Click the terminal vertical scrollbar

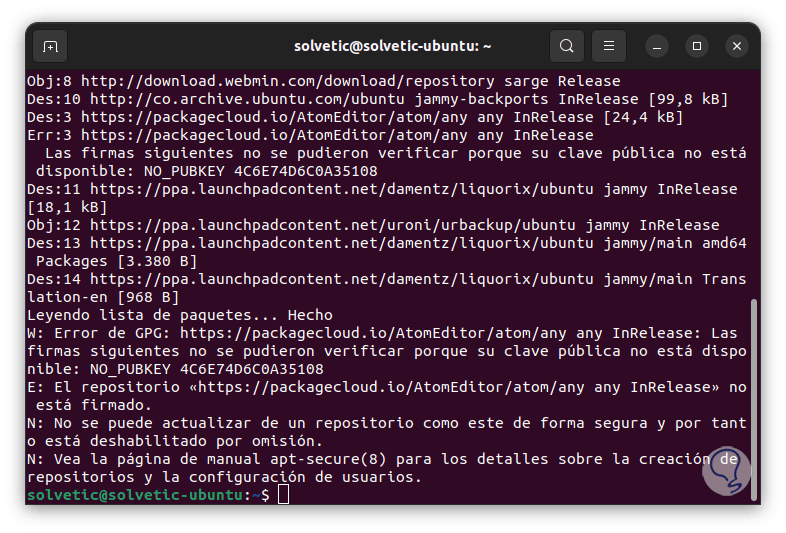(753, 399)
